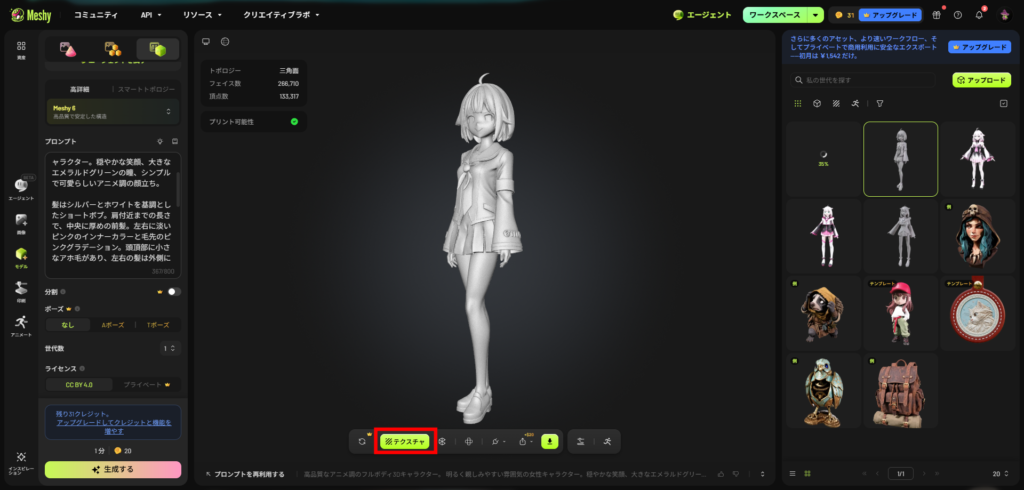Click the prompt library icon beside lightbulb
Viewport: 1024px width, 490px height.
[174, 141]
